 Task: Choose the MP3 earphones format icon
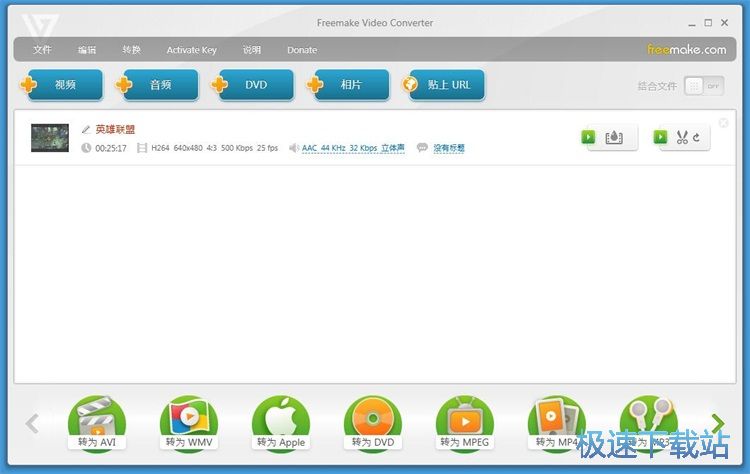point(649,423)
